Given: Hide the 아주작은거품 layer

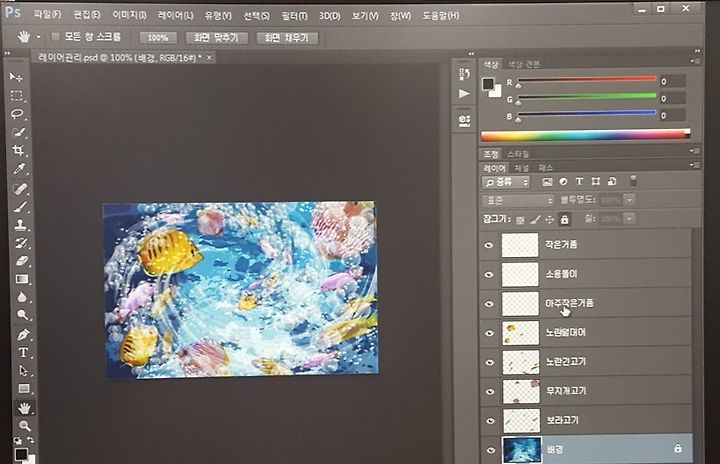Looking at the screenshot, I should tap(489, 304).
